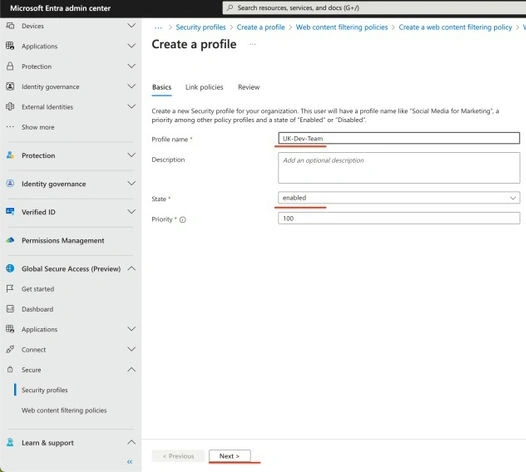The height and width of the screenshot is (472, 526).
Task: Click the Learn & support person icon
Action: click(10, 442)
